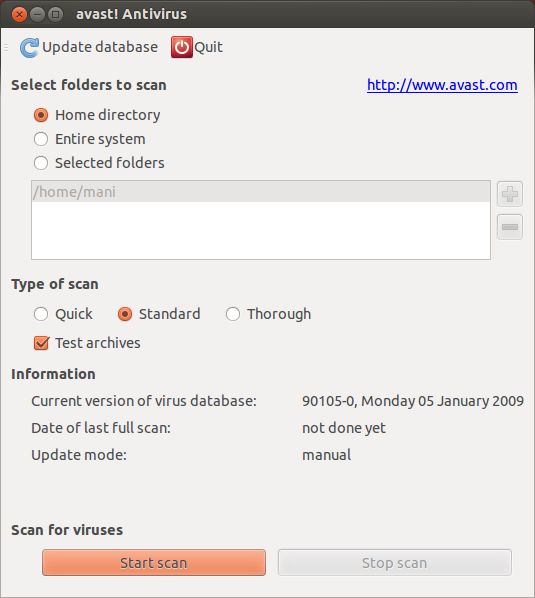Click the 'Current version of virus database:' label
Image resolution: width=535 pixels, height=598 pixels.
coord(144,401)
